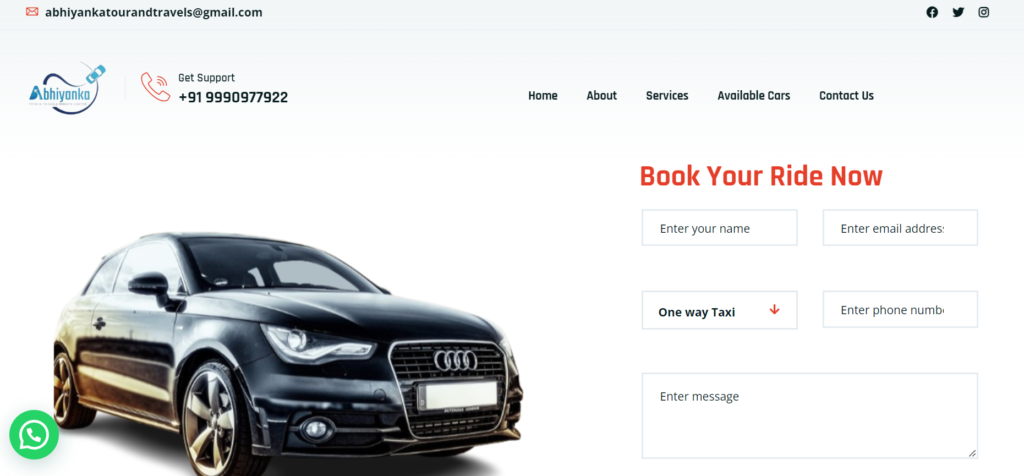Open the Available Cars menu item

754,96
